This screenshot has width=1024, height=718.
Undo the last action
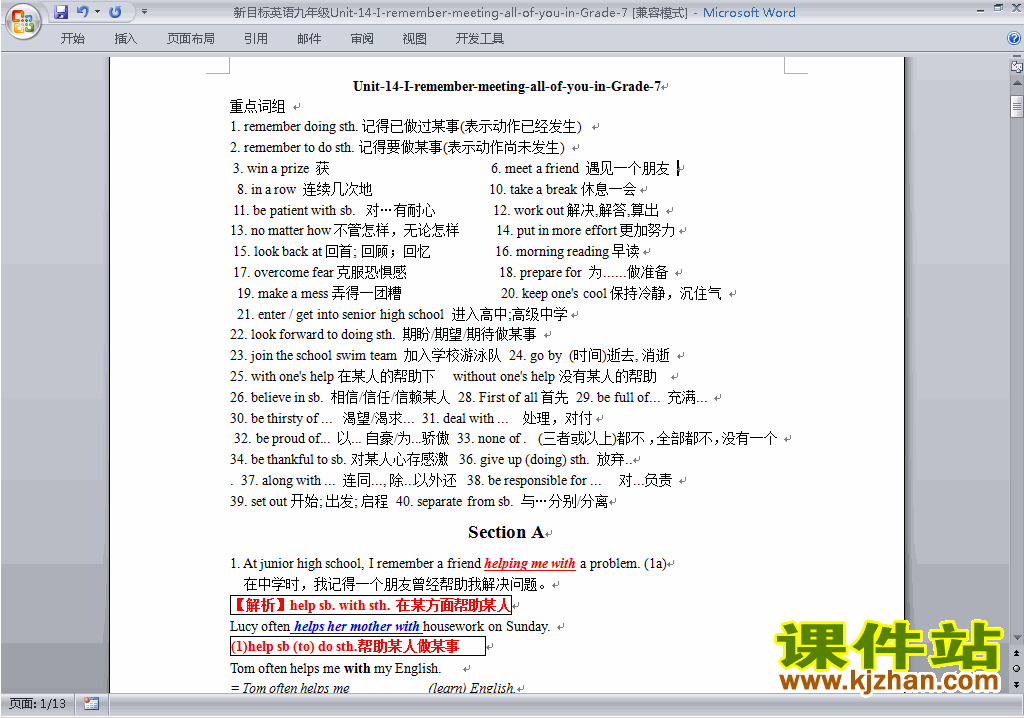(x=82, y=12)
